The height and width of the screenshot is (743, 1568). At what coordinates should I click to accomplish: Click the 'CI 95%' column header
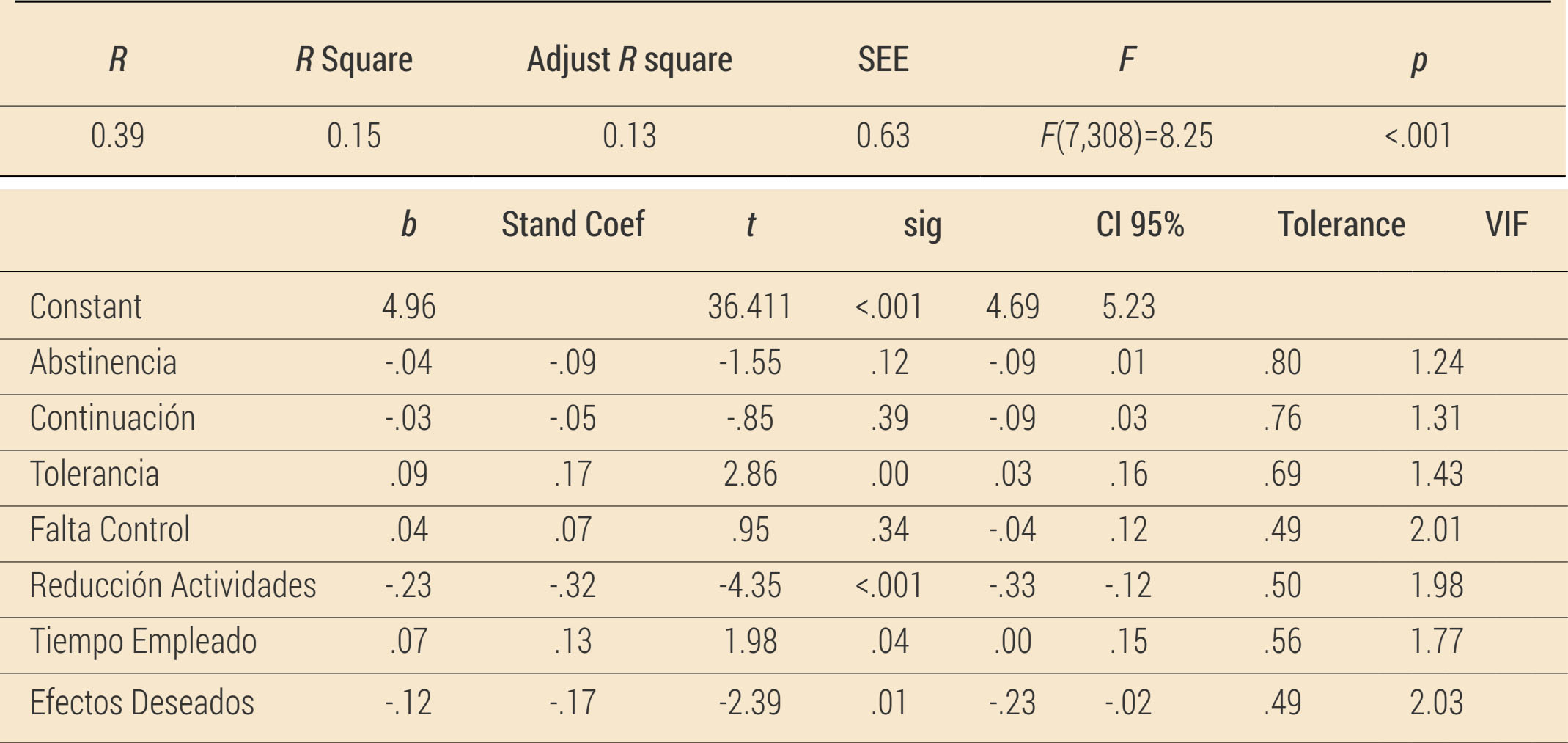(x=1140, y=224)
